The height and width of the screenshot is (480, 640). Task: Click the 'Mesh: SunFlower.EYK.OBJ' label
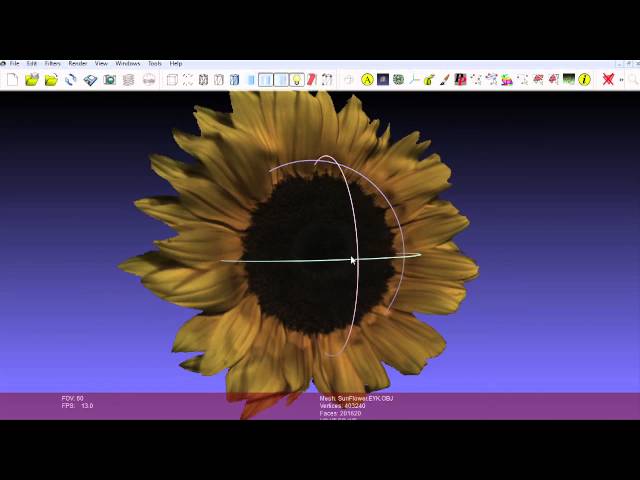click(x=356, y=398)
